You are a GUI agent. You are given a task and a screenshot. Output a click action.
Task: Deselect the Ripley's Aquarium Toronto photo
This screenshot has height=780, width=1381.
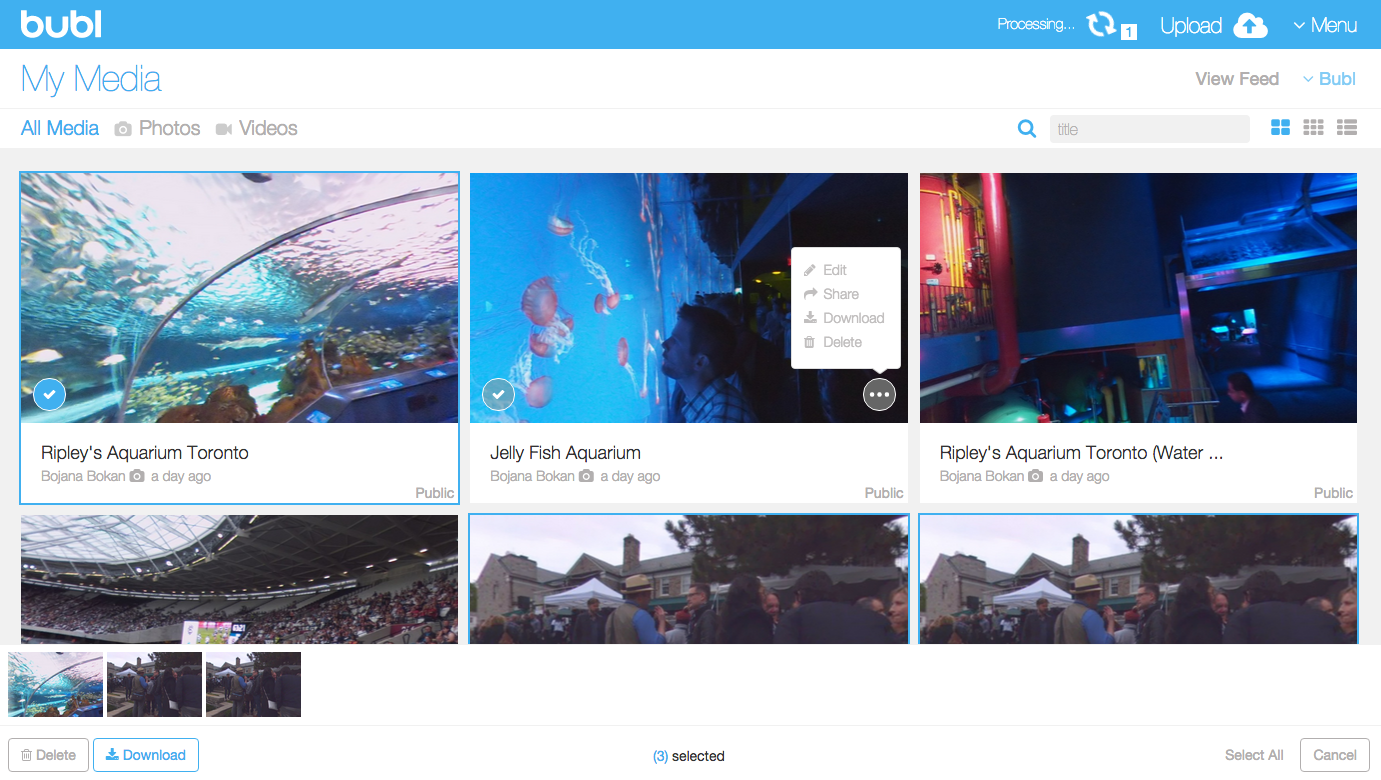[49, 394]
